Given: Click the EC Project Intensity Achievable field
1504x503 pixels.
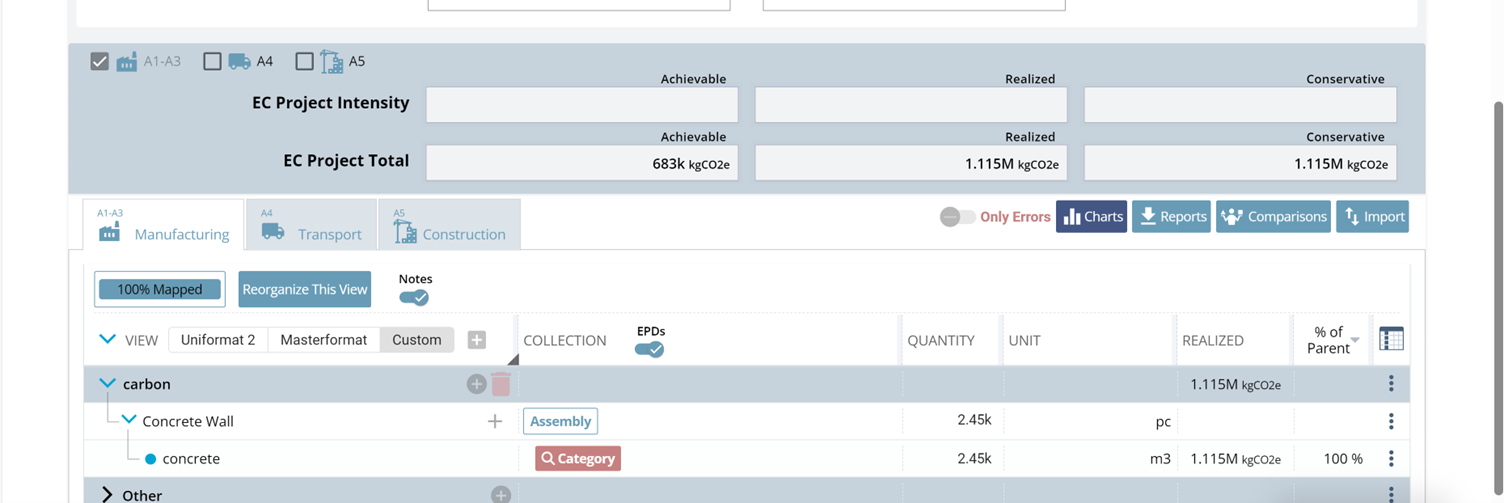Looking at the screenshot, I should [x=582, y=105].
